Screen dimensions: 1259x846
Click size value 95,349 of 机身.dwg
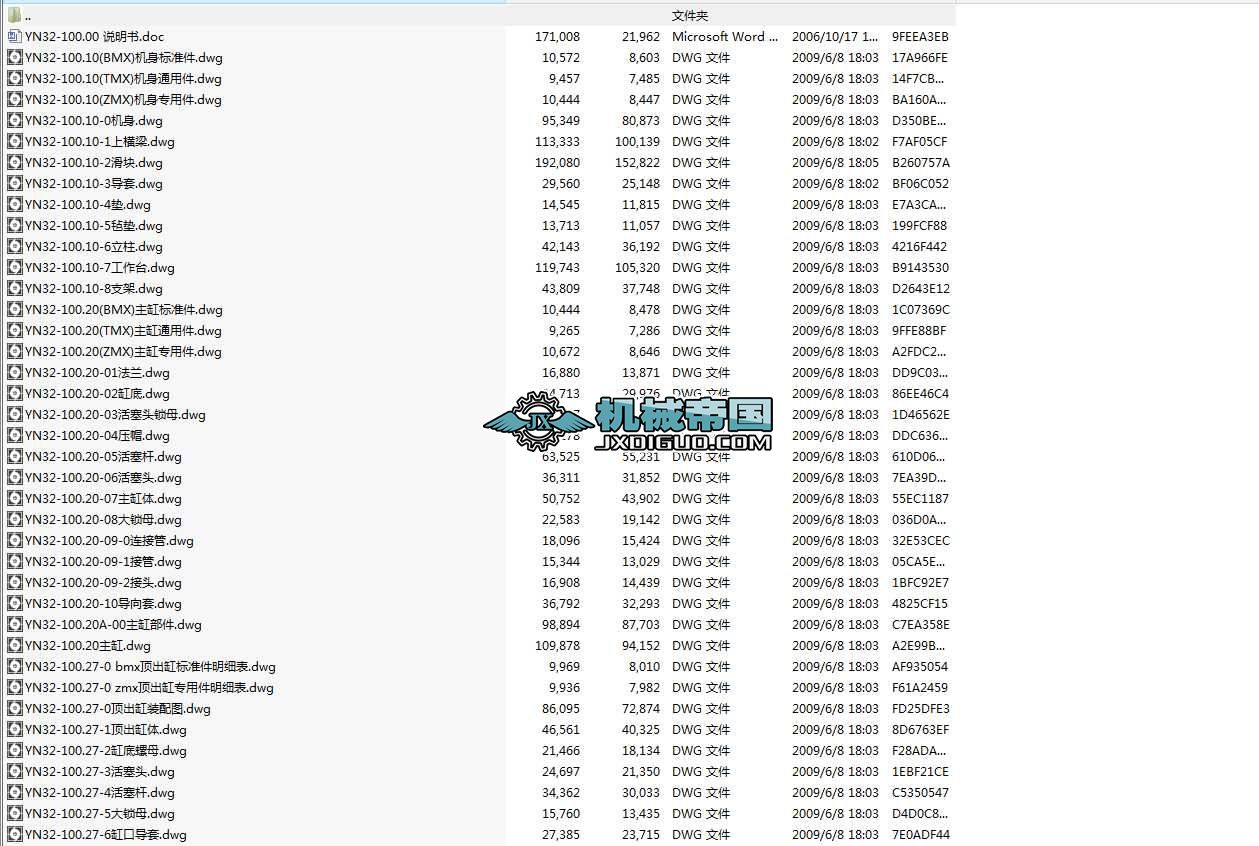pos(561,120)
